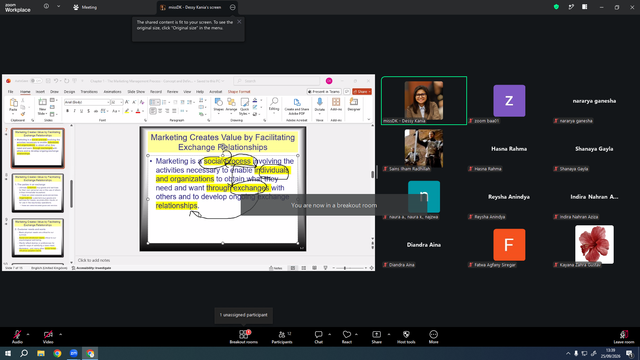Select Kayana Zahra's flower video tile

(x=594, y=244)
